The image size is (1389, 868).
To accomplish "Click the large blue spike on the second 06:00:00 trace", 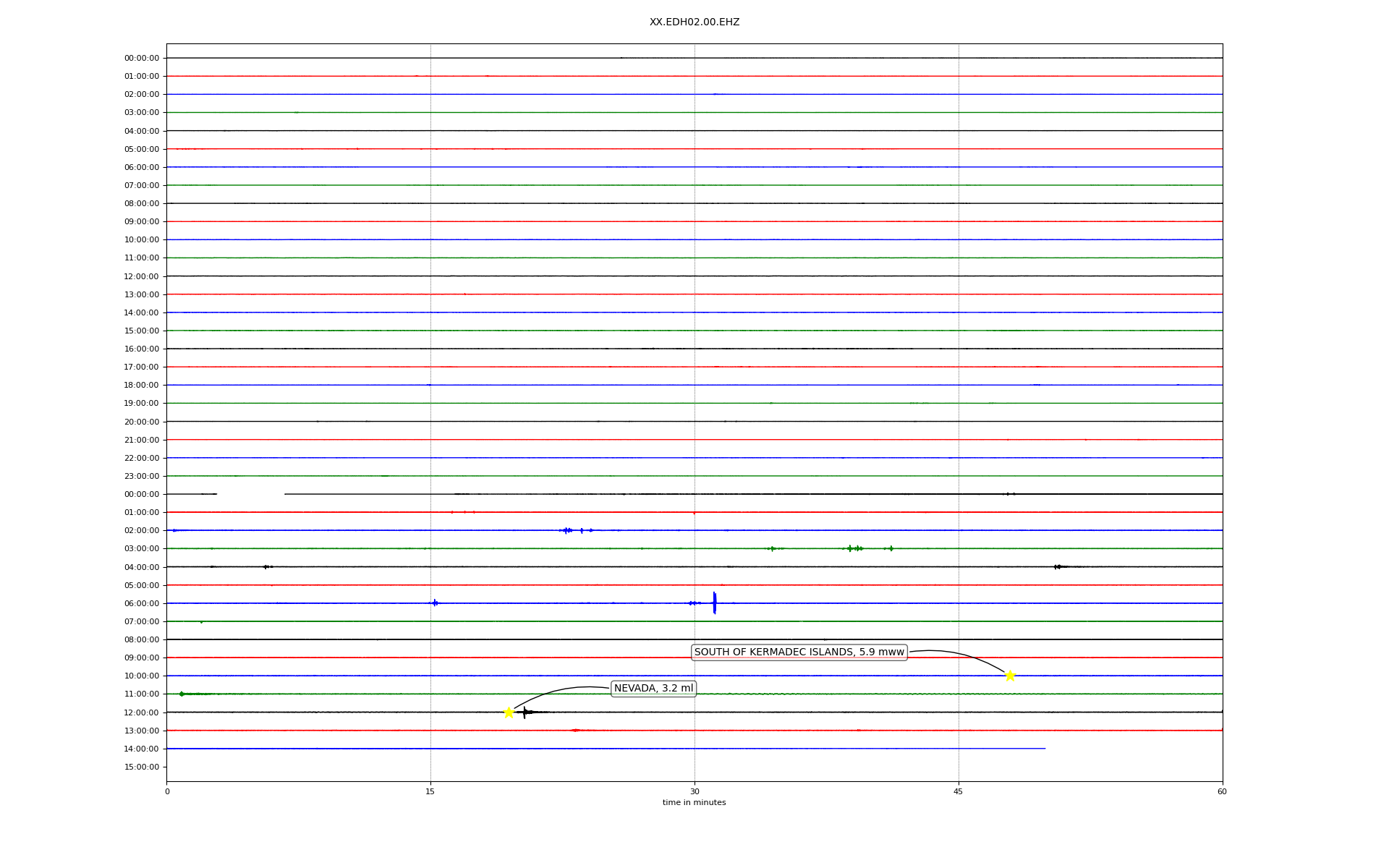I will coord(714,603).
